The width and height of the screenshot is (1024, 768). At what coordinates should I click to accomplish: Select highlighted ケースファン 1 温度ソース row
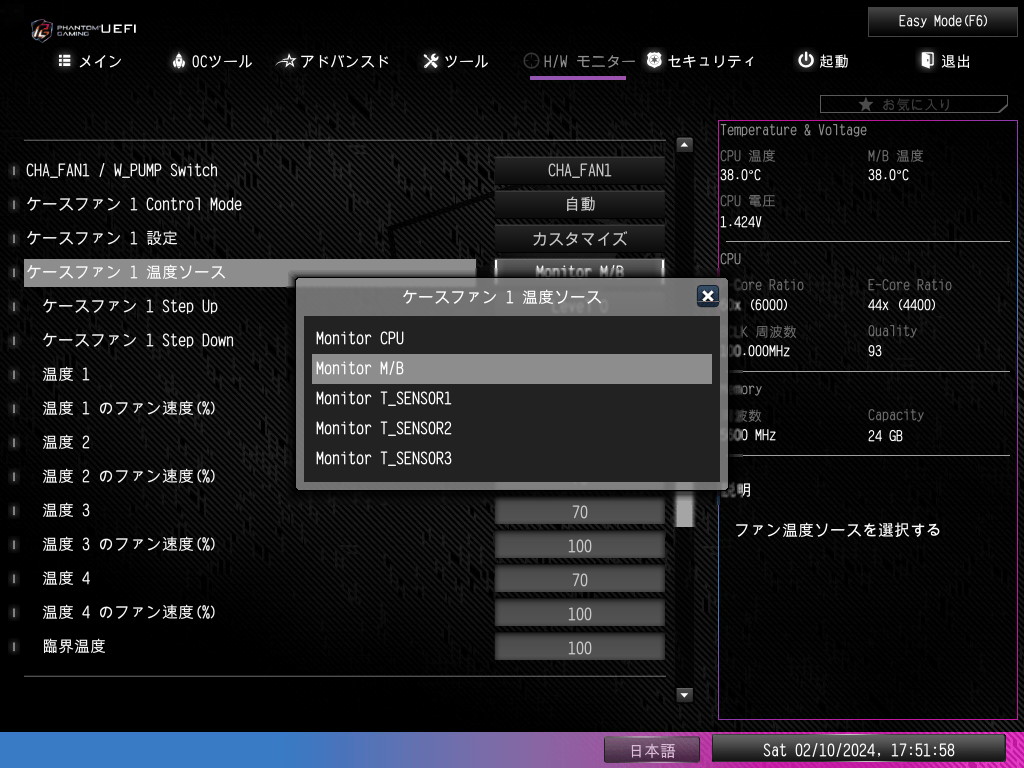coord(250,273)
